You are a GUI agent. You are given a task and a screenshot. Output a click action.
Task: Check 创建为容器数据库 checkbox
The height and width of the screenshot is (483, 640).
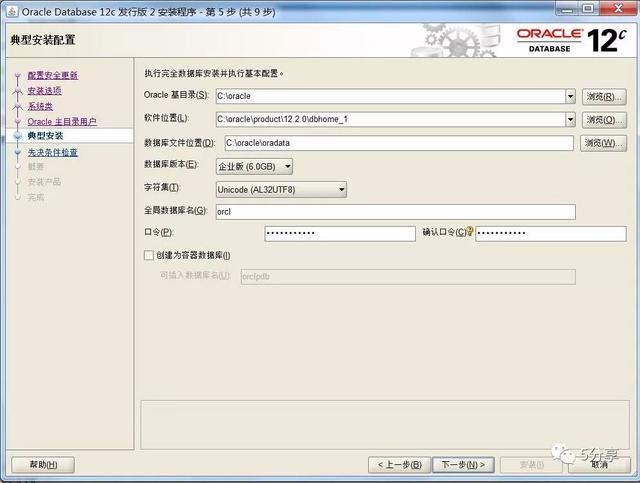[149, 255]
